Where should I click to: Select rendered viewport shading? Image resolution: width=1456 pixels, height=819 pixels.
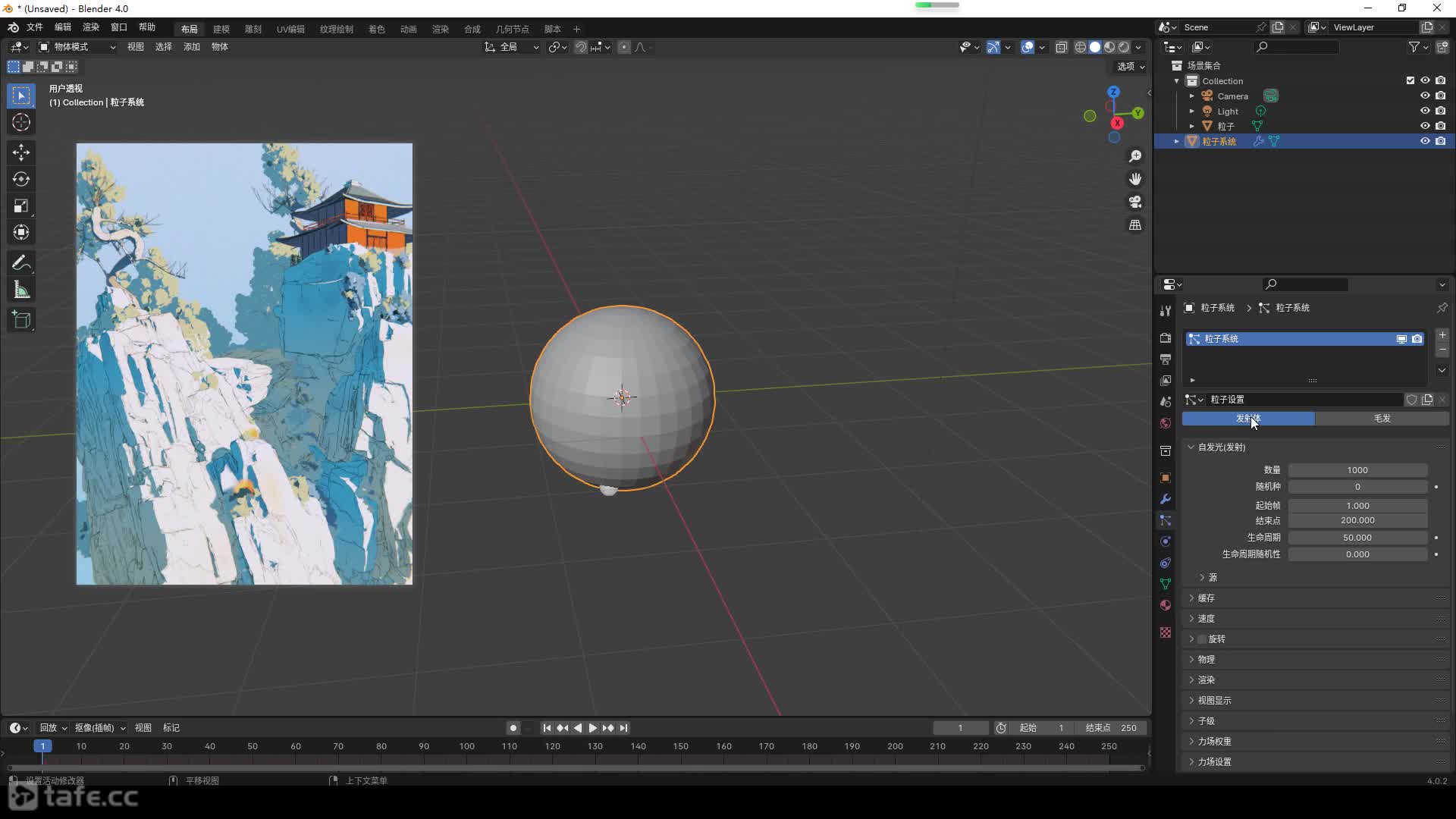point(1124,47)
